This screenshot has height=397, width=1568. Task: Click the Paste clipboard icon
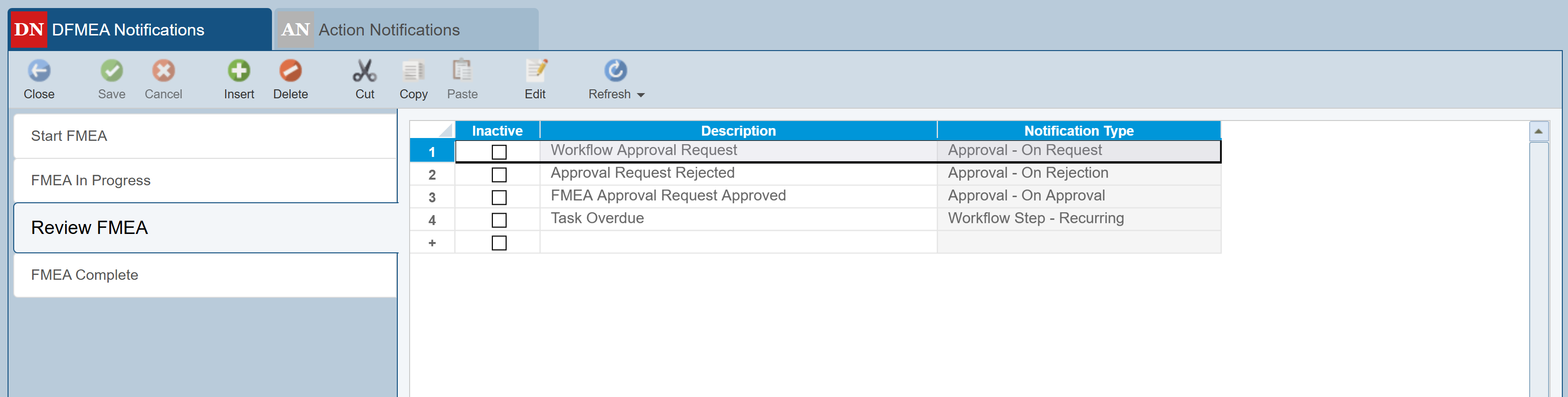pyautogui.click(x=462, y=71)
